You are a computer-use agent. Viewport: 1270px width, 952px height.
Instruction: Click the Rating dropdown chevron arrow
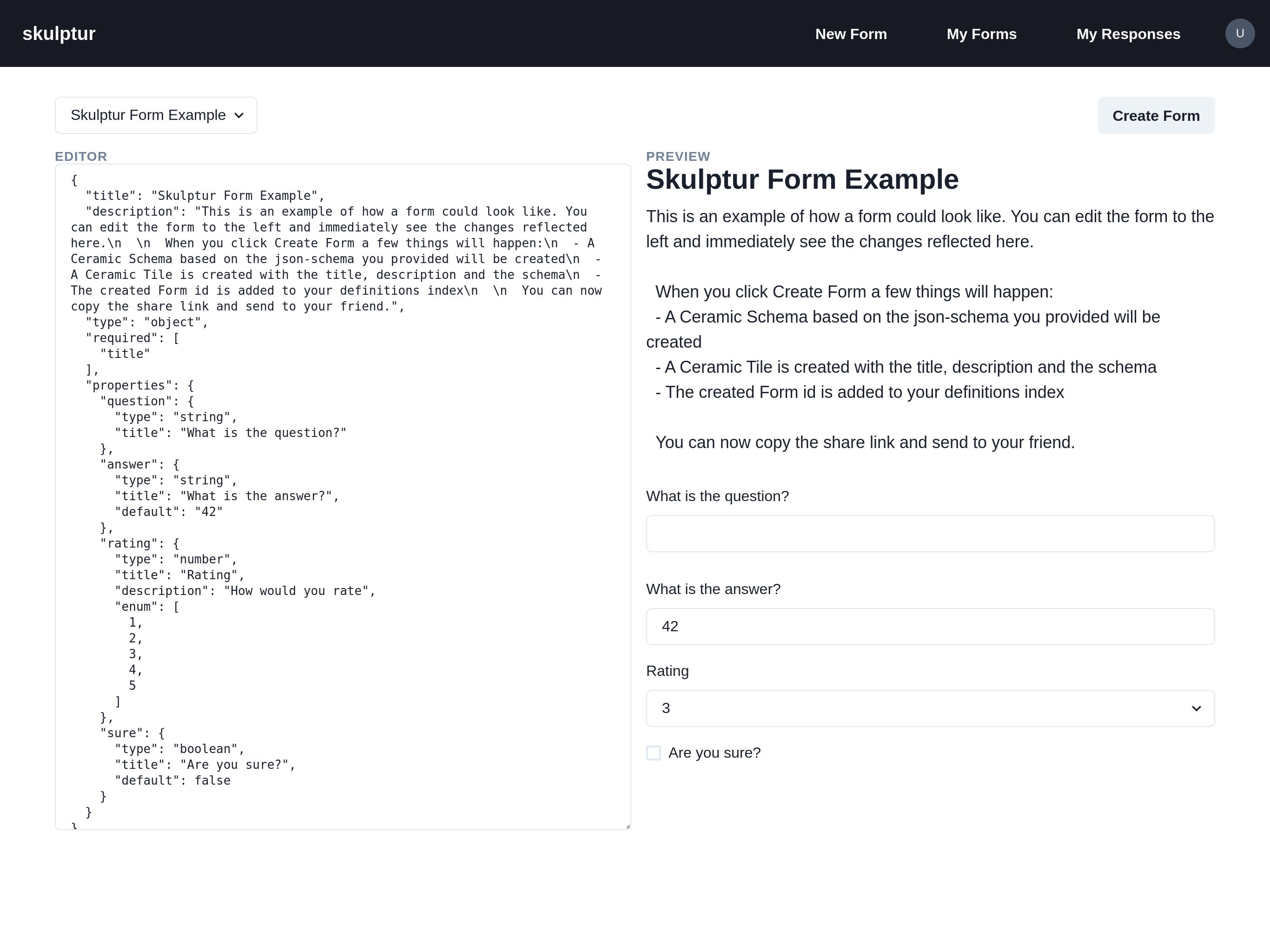click(1196, 708)
